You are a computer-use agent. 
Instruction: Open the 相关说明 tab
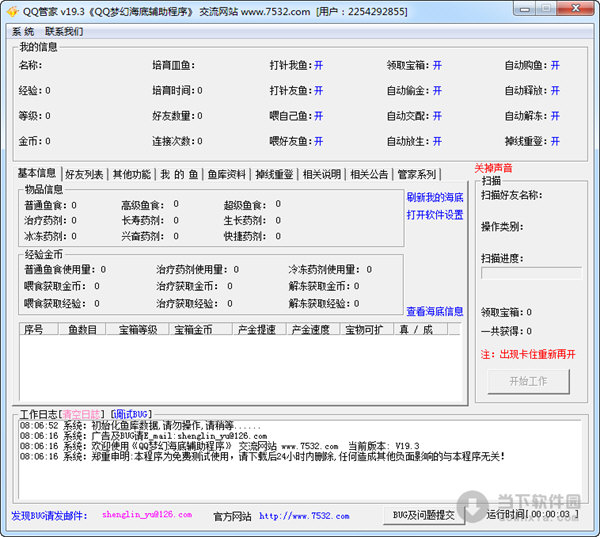coord(322,175)
